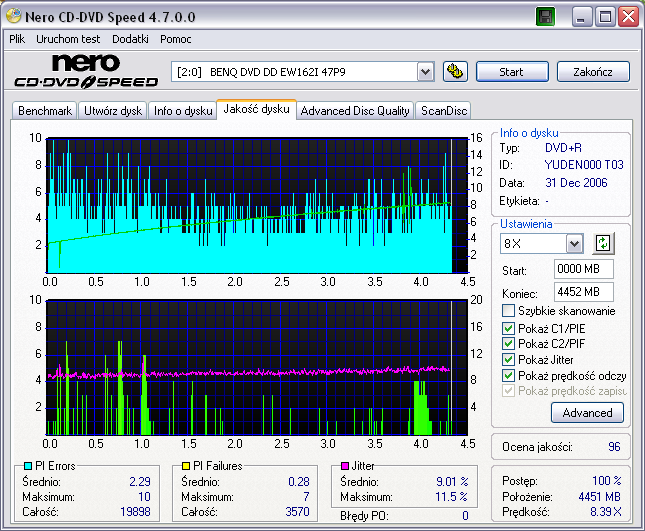Click the green floppy save icon in title bar
The height and width of the screenshot is (531, 645).
[x=545, y=17]
